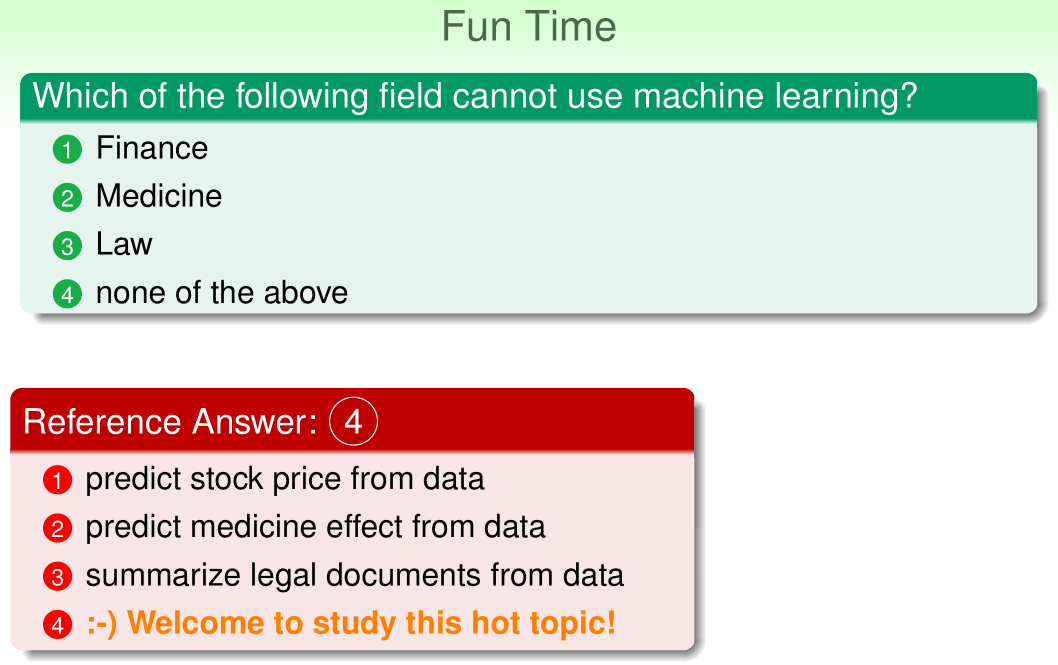
Task: Click the green machine learning question header
Action: click(x=475, y=97)
